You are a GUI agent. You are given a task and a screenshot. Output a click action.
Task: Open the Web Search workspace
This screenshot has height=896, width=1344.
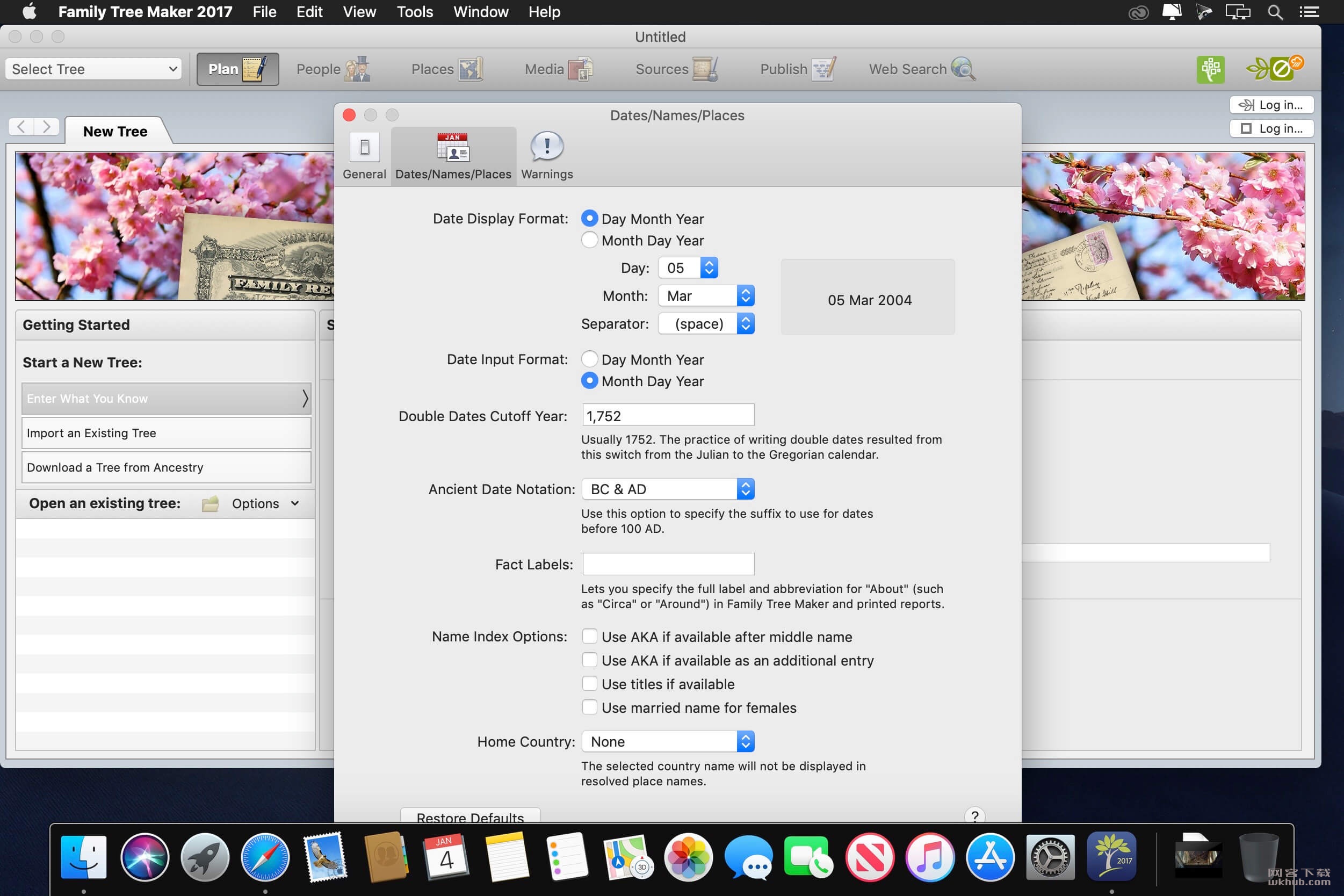click(x=922, y=69)
